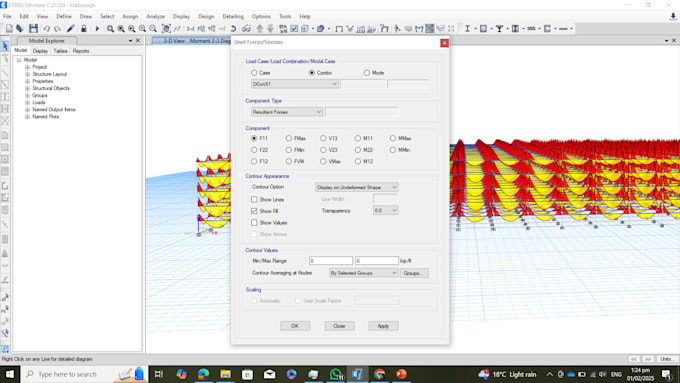680x383 pixels.
Task: Select the Mode radio button
Action: coord(367,73)
